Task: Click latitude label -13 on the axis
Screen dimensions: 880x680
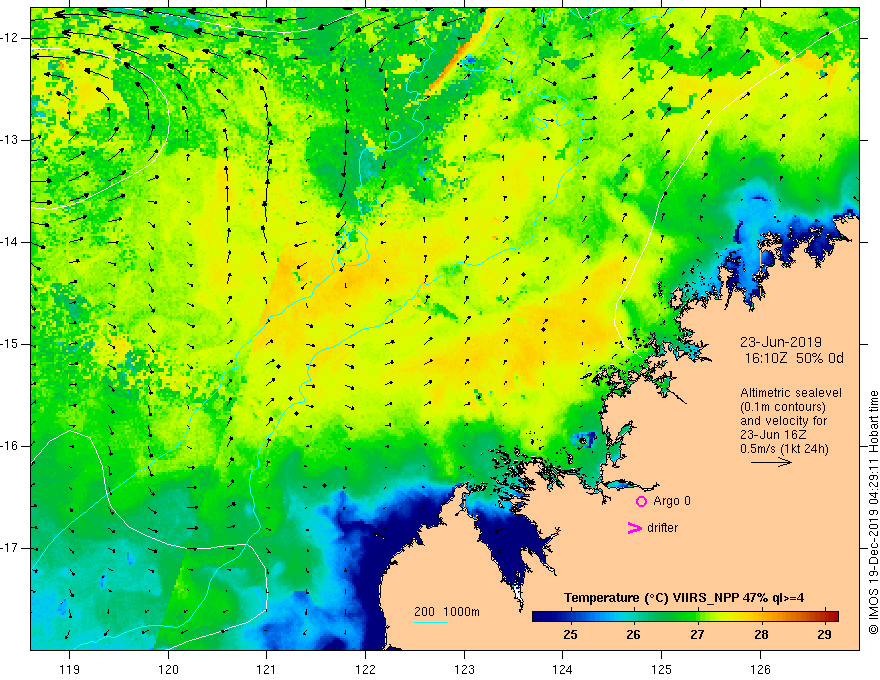Action: [x=10, y=140]
